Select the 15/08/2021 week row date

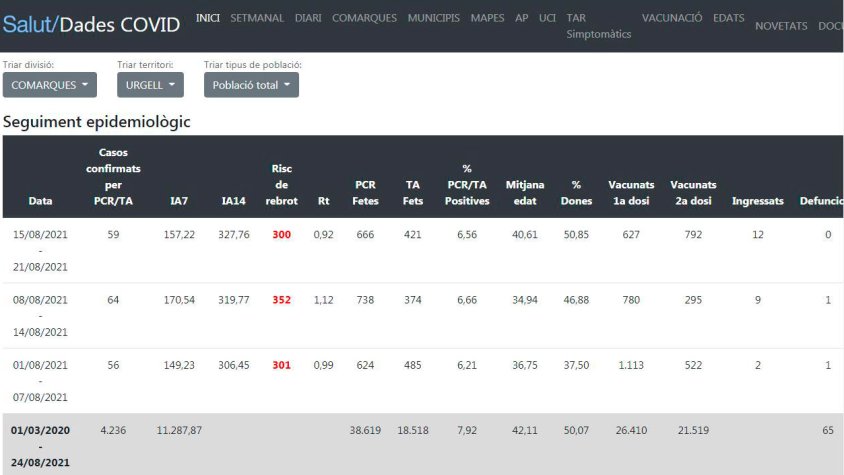tap(40, 234)
